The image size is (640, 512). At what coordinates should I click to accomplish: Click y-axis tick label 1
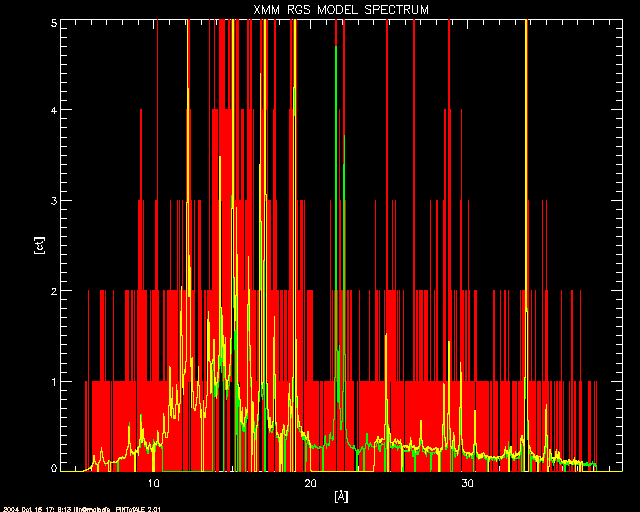(x=53, y=381)
